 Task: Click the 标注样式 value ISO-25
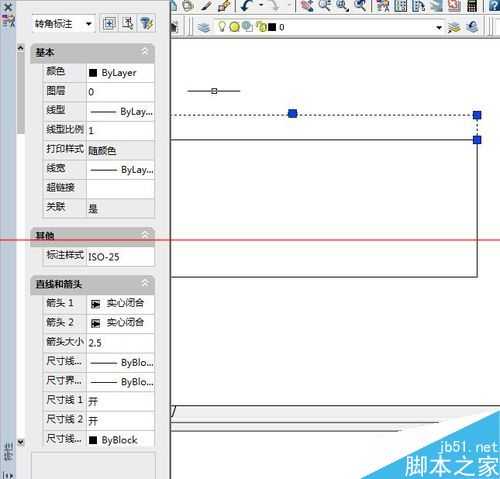click(x=120, y=257)
